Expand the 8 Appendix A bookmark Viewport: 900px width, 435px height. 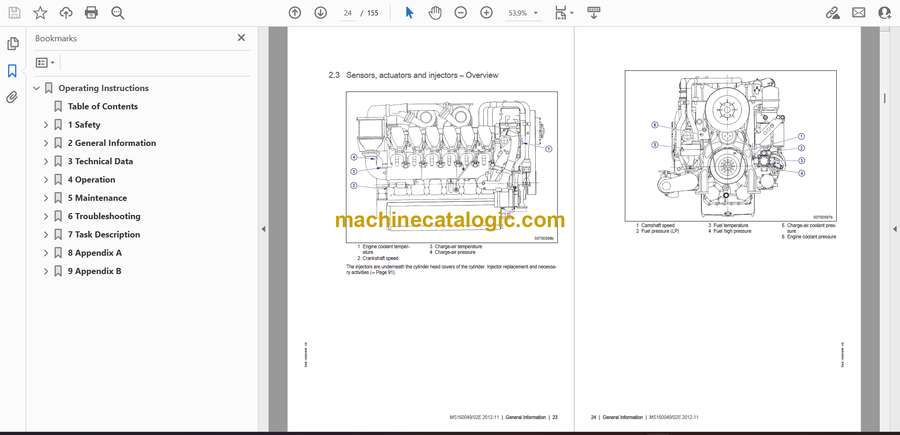46,253
